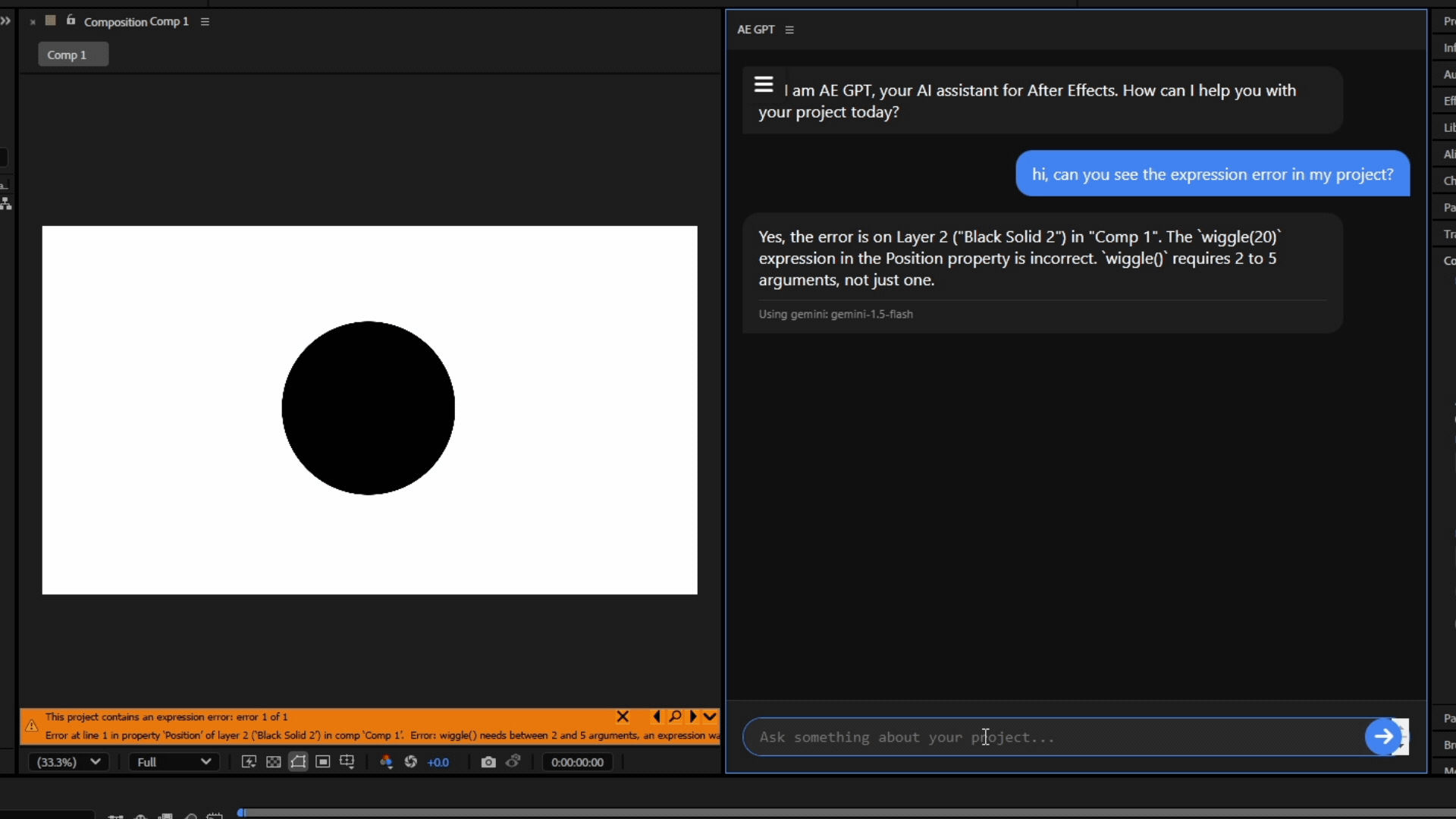Click the Comp 1 breadcrumb tab
1456x819 pixels.
[x=74, y=55]
